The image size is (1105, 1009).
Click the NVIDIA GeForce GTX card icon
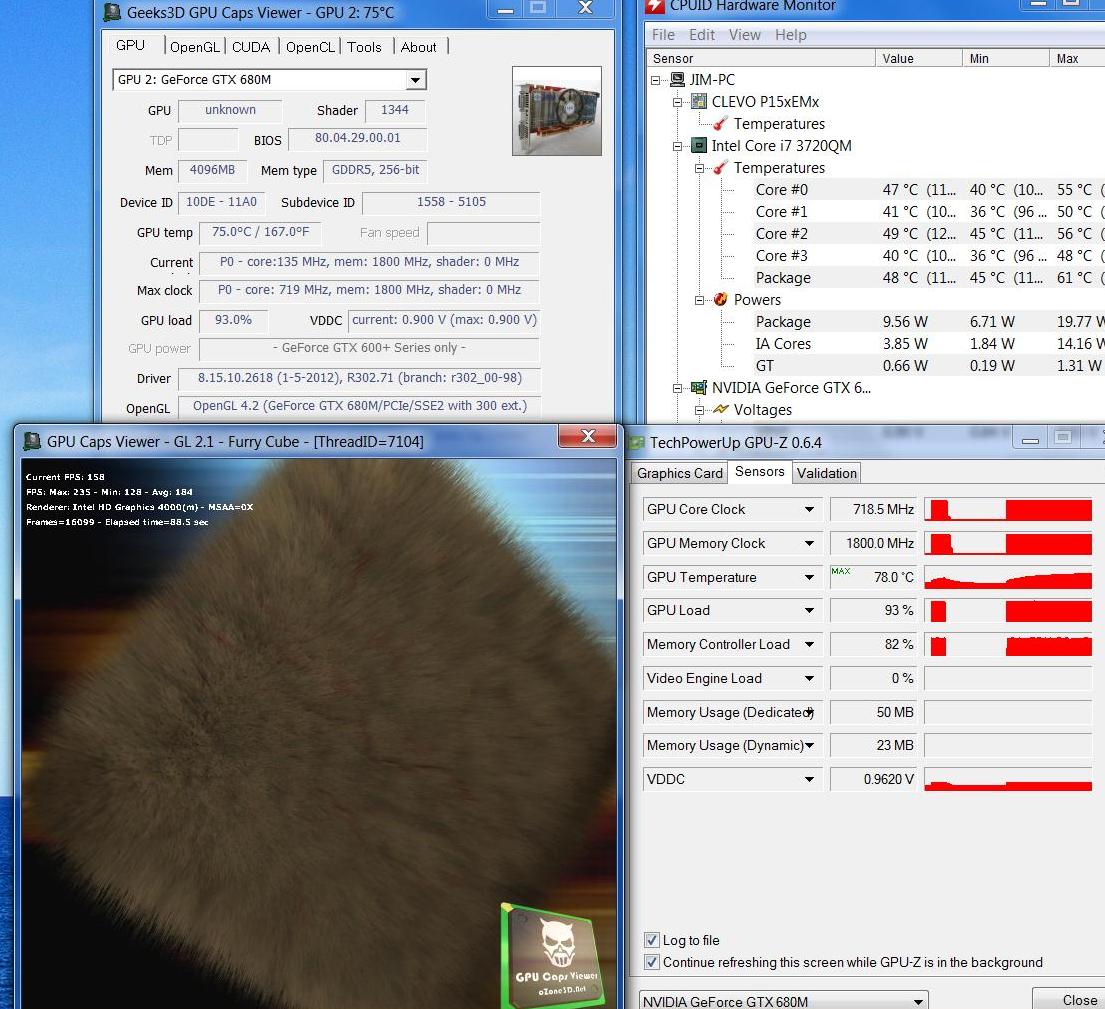coord(699,388)
